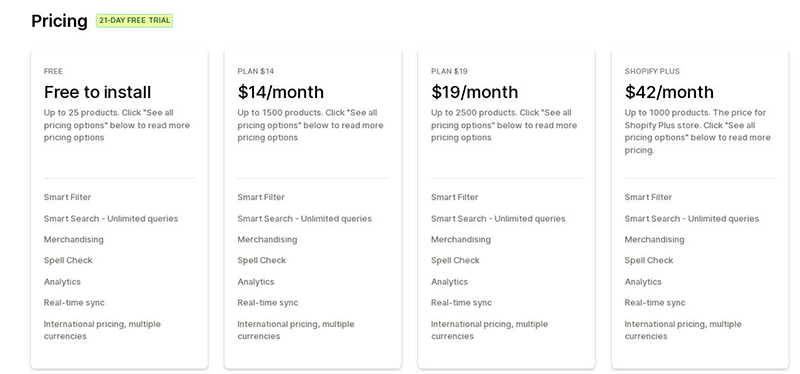Click the FREE plan label
The image size is (800, 374).
pos(53,71)
